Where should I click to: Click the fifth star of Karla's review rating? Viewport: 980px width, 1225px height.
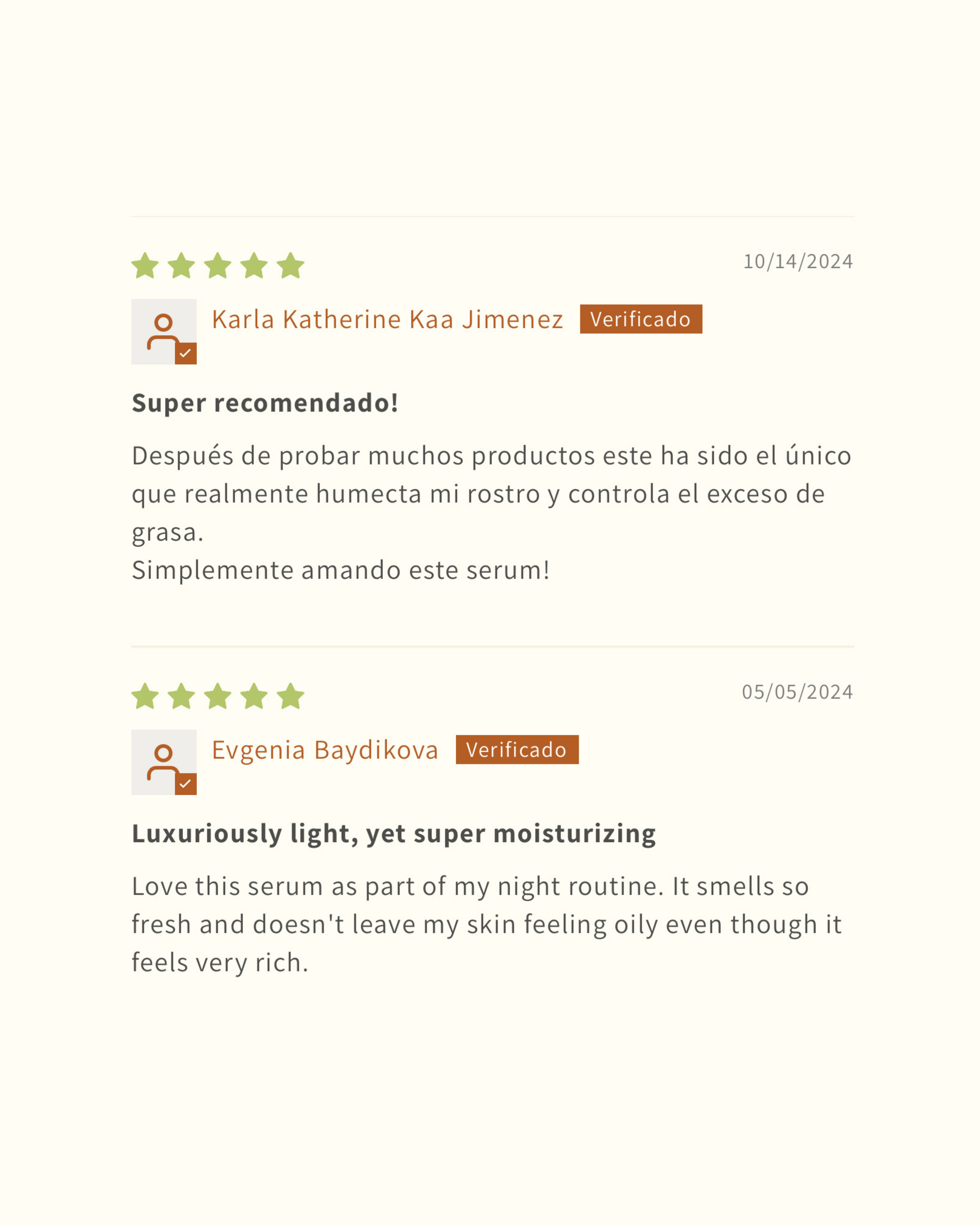(x=291, y=266)
